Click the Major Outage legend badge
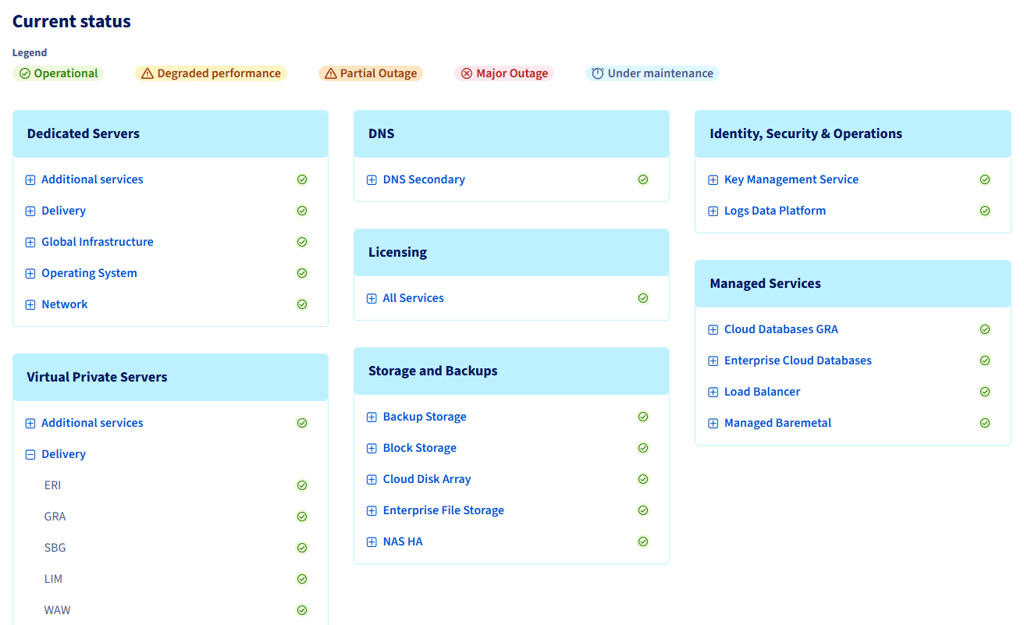 [x=504, y=73]
